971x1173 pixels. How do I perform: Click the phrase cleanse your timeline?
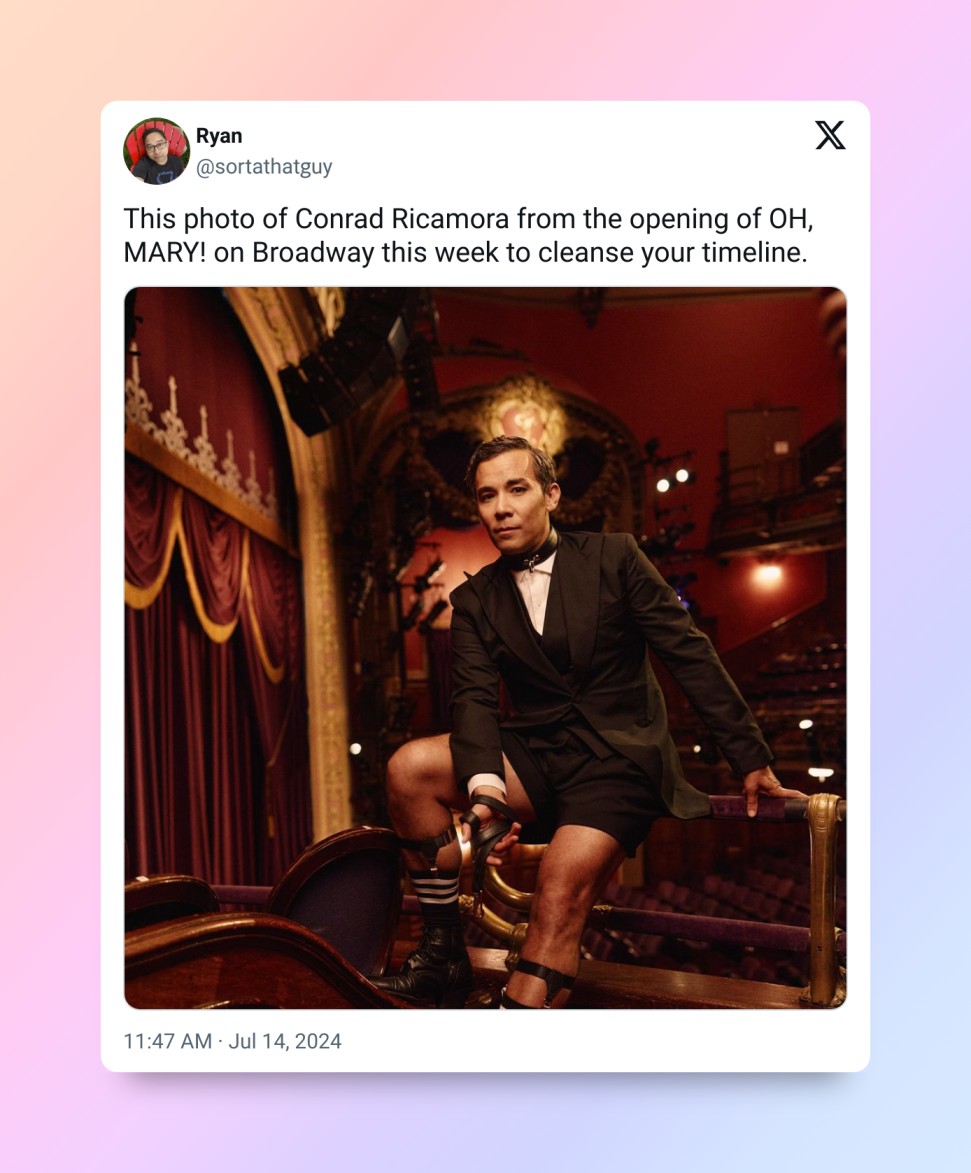[673, 252]
